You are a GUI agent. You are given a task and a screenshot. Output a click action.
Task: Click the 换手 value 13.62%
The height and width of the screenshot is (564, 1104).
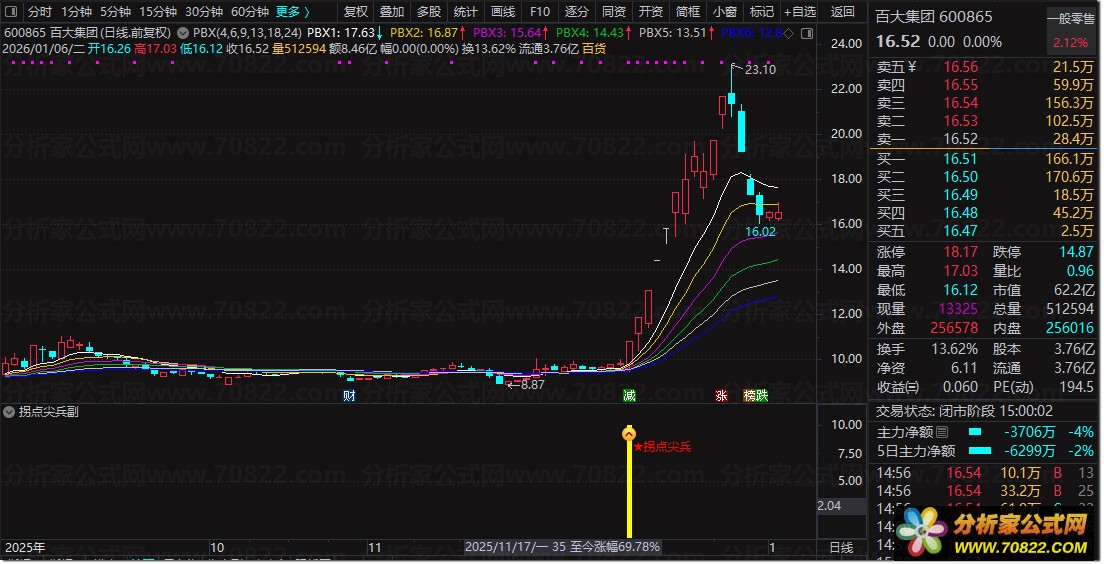955,349
